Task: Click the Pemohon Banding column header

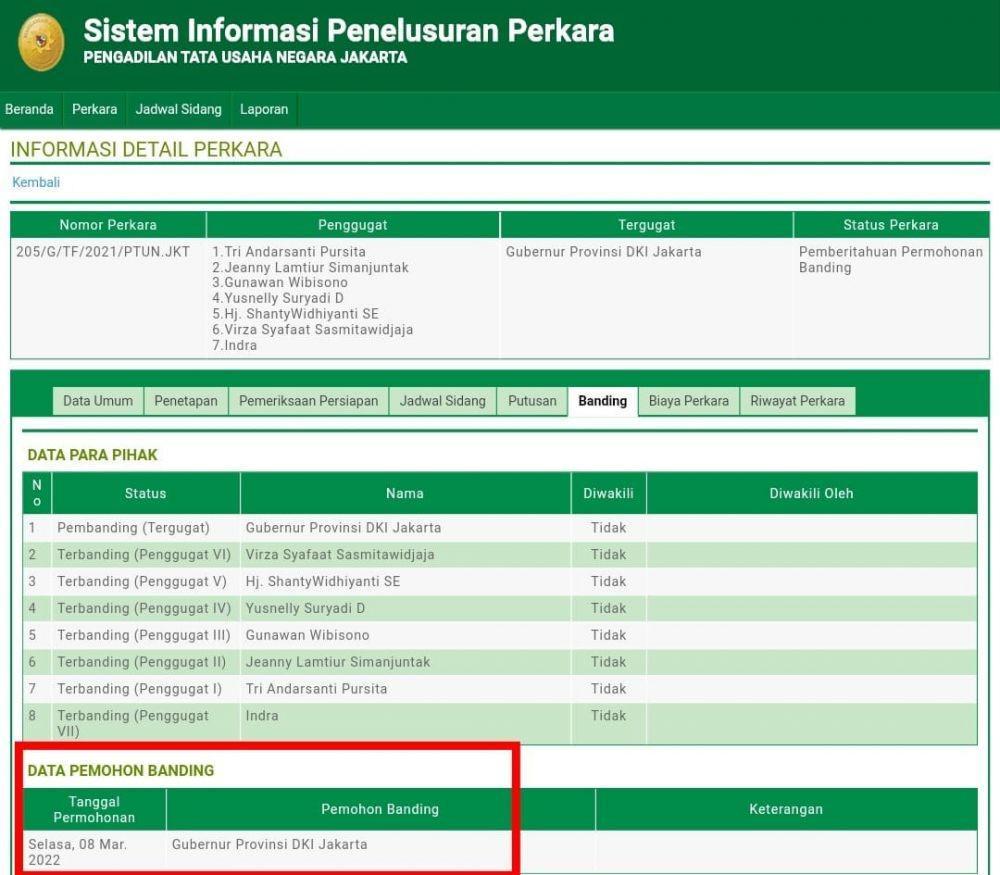Action: pyautogui.click(x=380, y=809)
